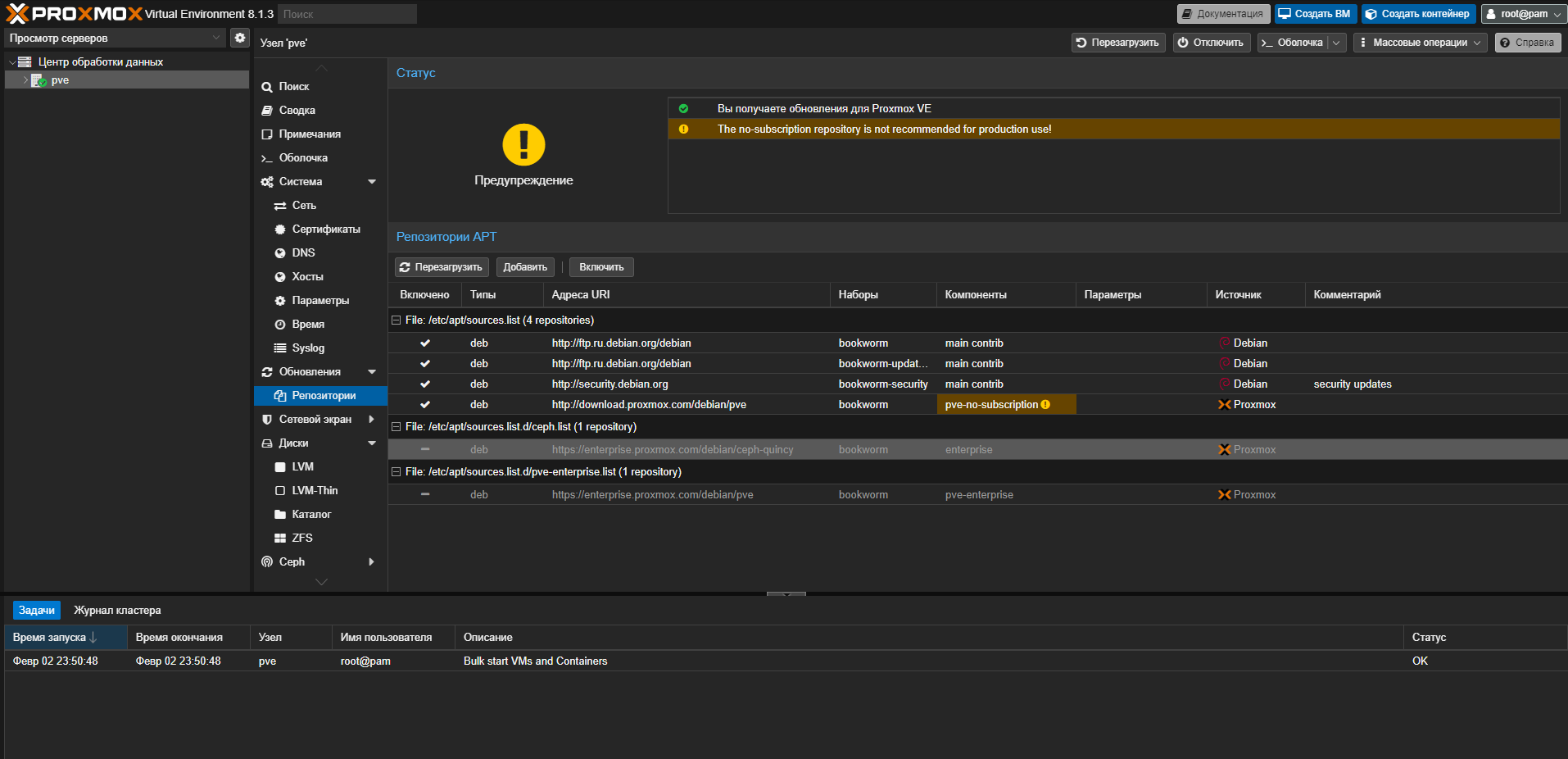Click Перезагрузить node reboot button
This screenshot has width=1568, height=759.
tap(1118, 43)
